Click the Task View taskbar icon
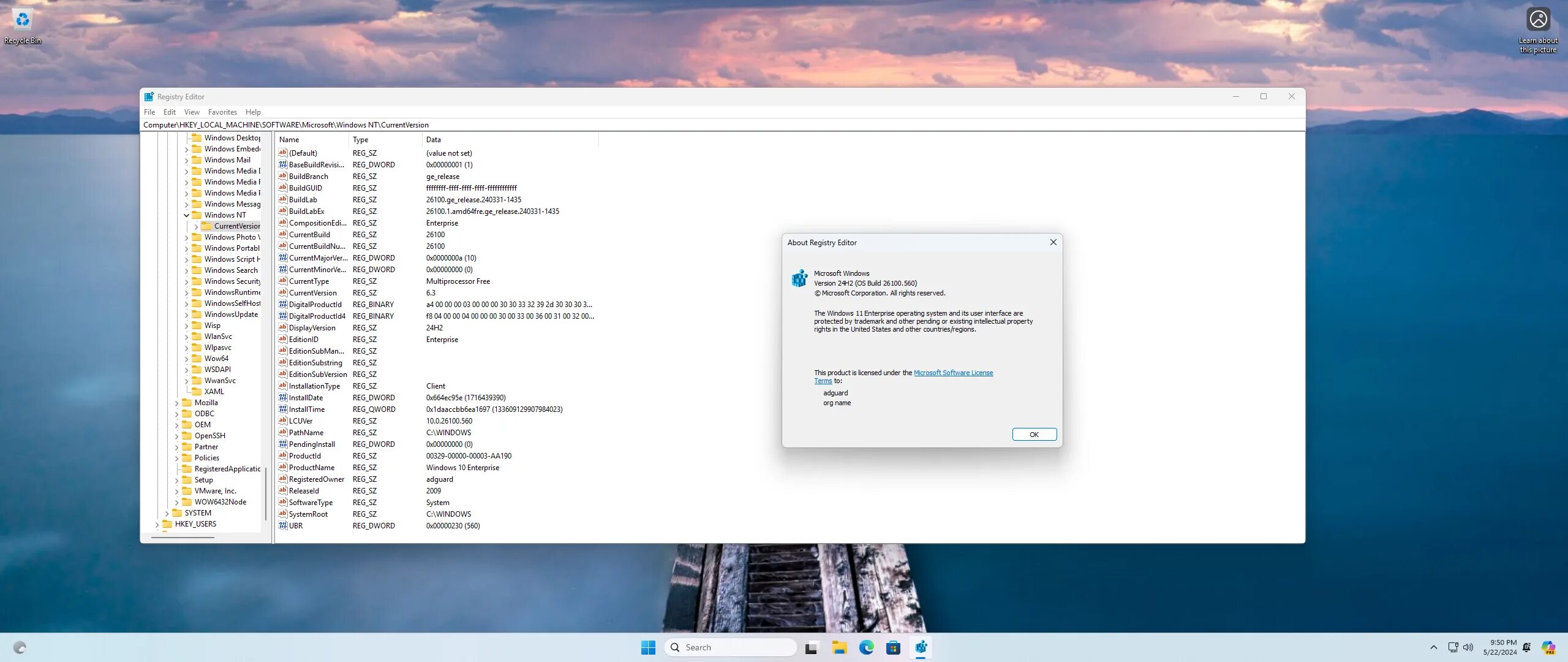The height and width of the screenshot is (662, 1568). pyautogui.click(x=812, y=647)
